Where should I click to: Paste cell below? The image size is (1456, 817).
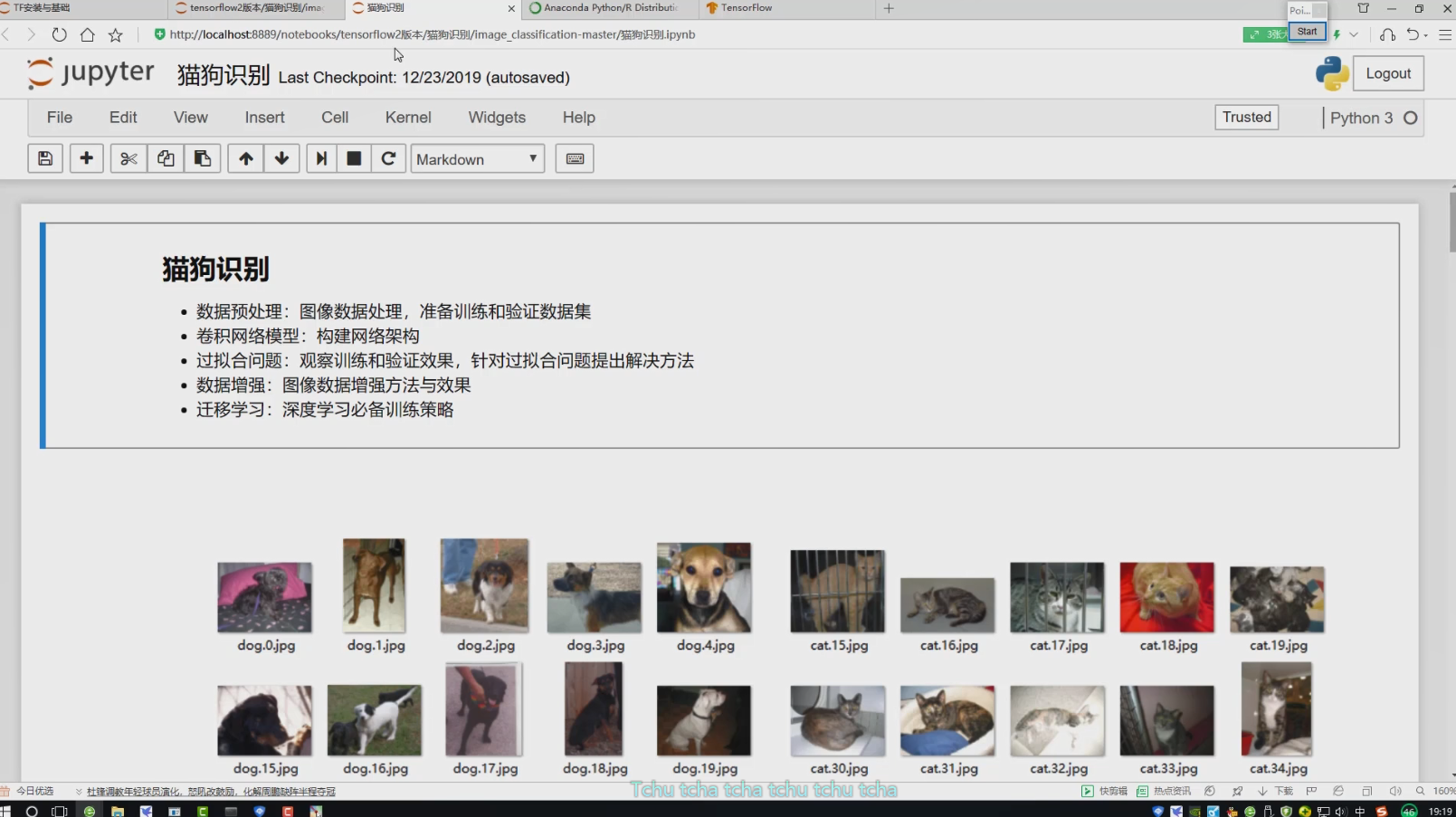(x=203, y=158)
